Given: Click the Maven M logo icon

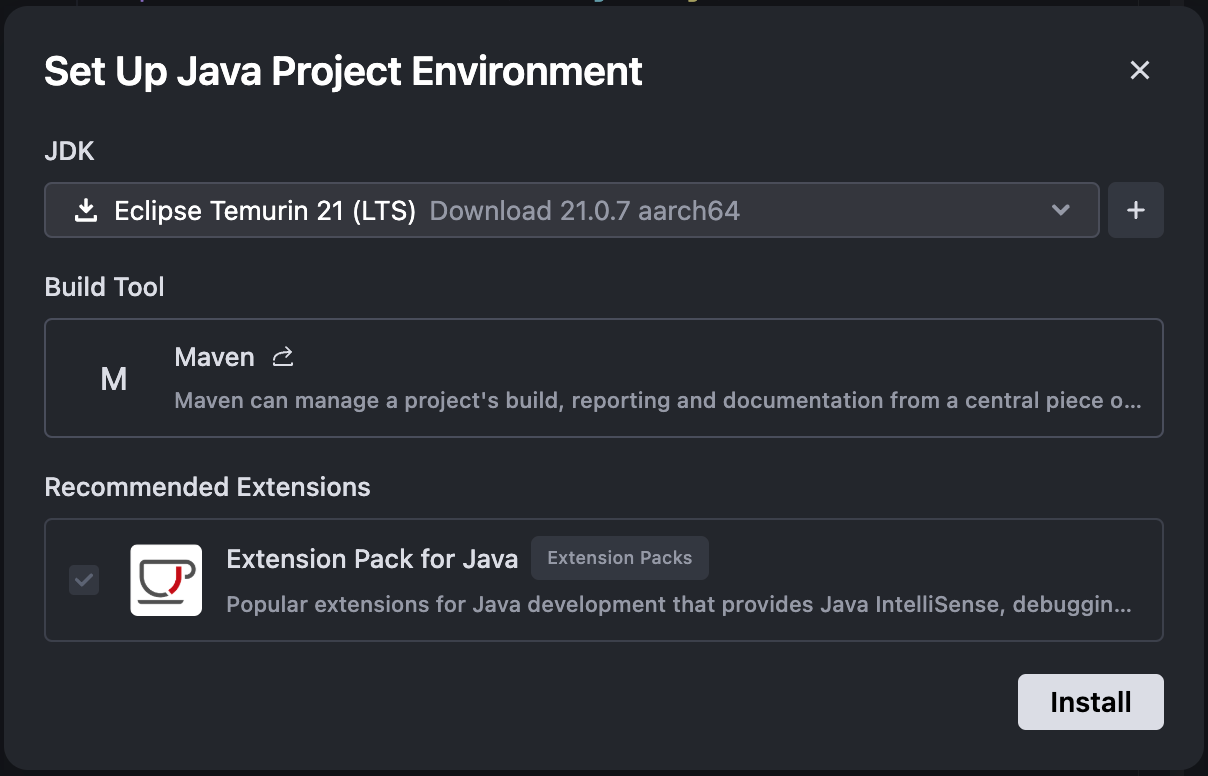Looking at the screenshot, I should [x=114, y=378].
